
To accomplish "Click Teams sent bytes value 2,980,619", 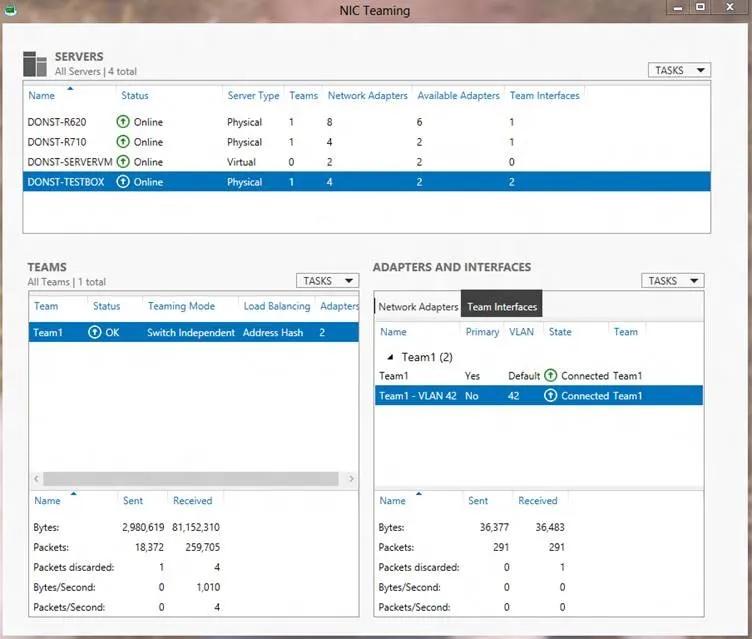I will (143, 527).
